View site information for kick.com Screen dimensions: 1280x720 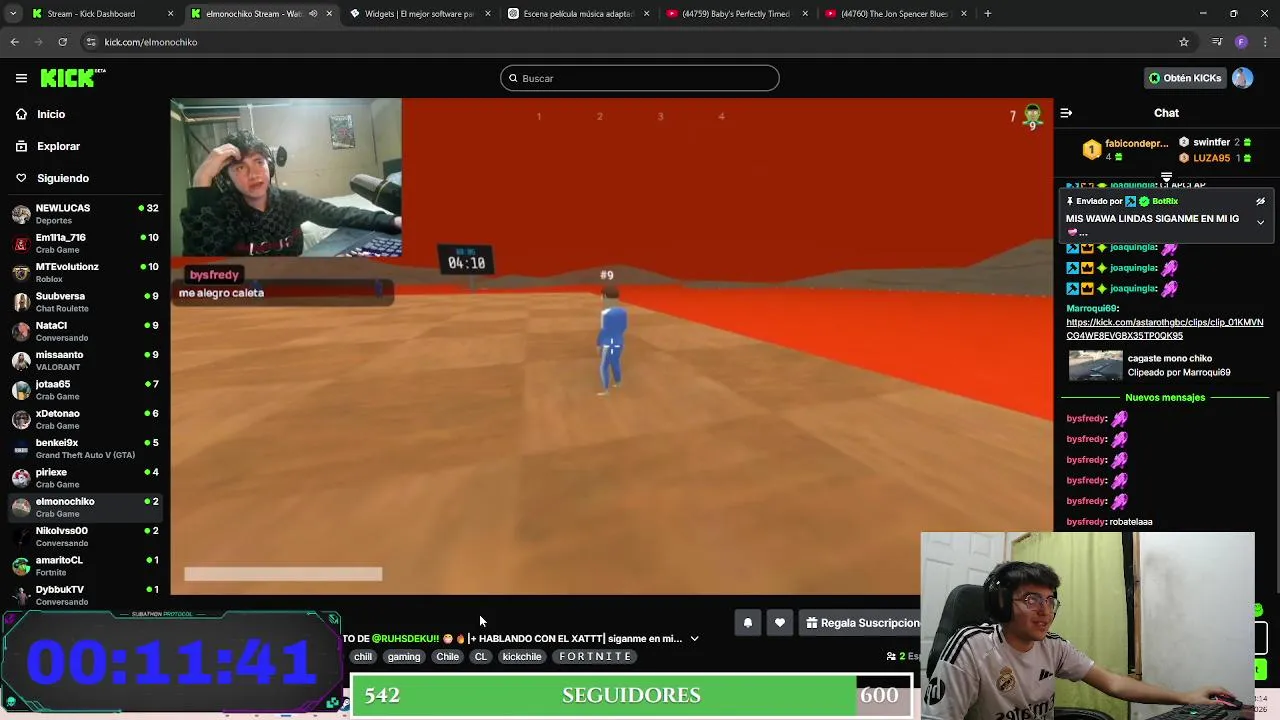click(x=91, y=42)
